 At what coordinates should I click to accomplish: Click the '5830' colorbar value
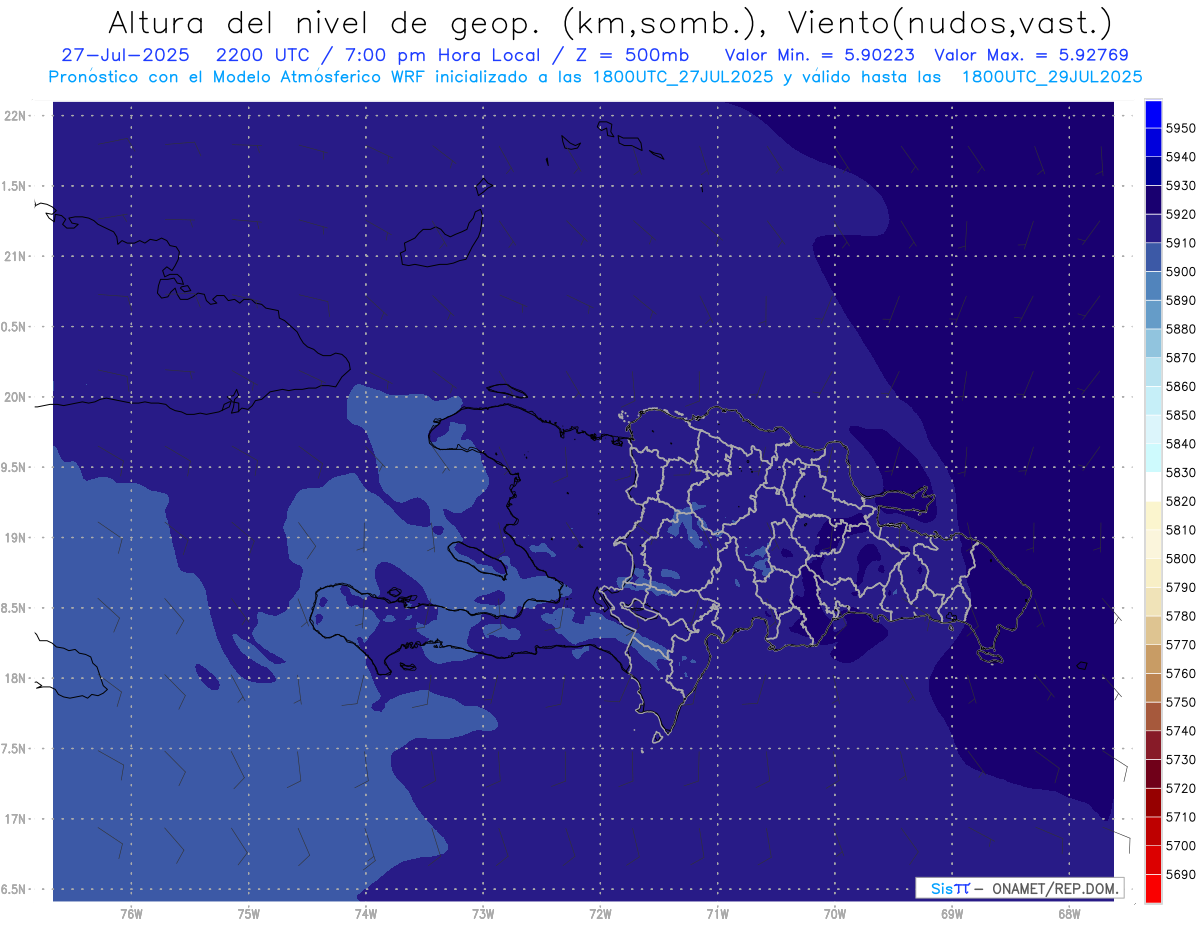pyautogui.click(x=1180, y=473)
